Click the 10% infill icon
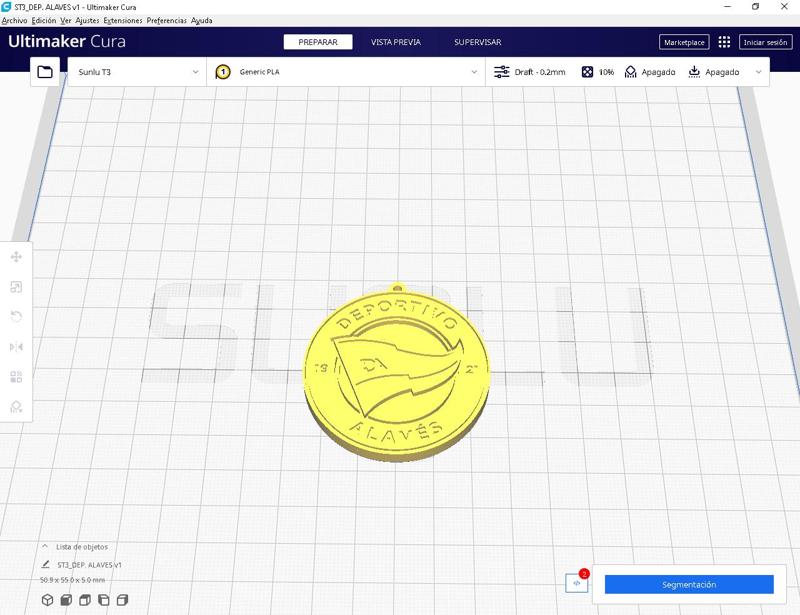The width and height of the screenshot is (800, 615). (x=587, y=72)
